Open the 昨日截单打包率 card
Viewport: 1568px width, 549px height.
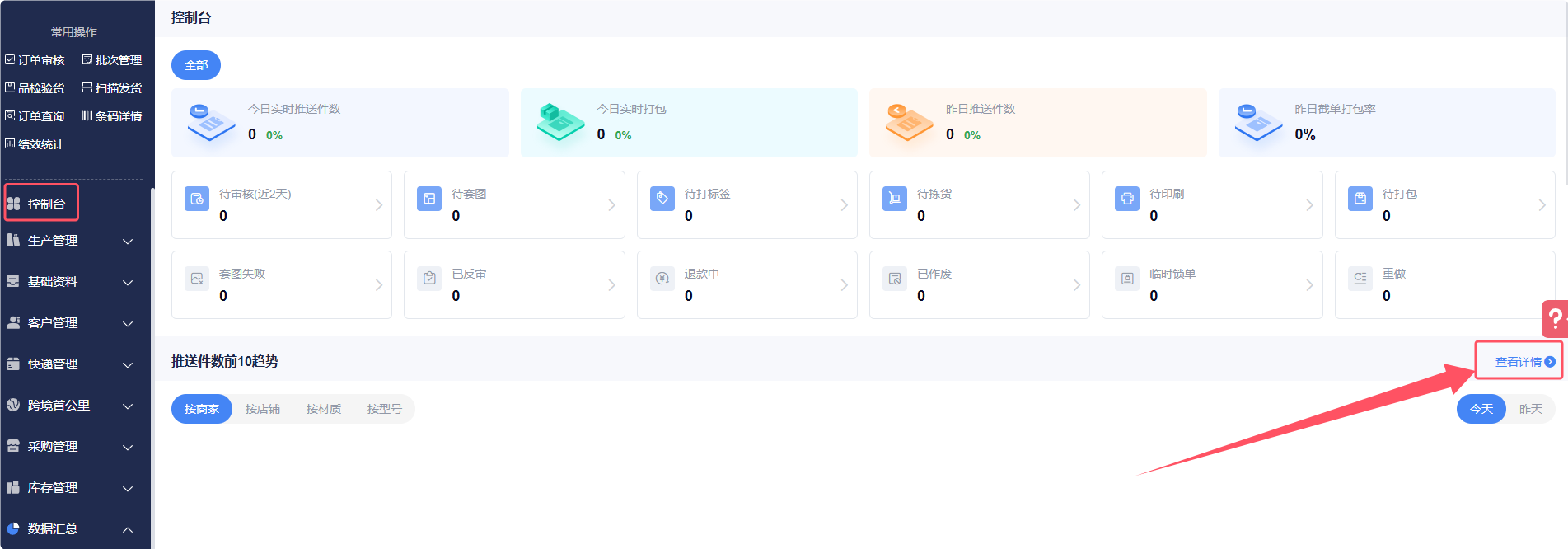point(1387,123)
